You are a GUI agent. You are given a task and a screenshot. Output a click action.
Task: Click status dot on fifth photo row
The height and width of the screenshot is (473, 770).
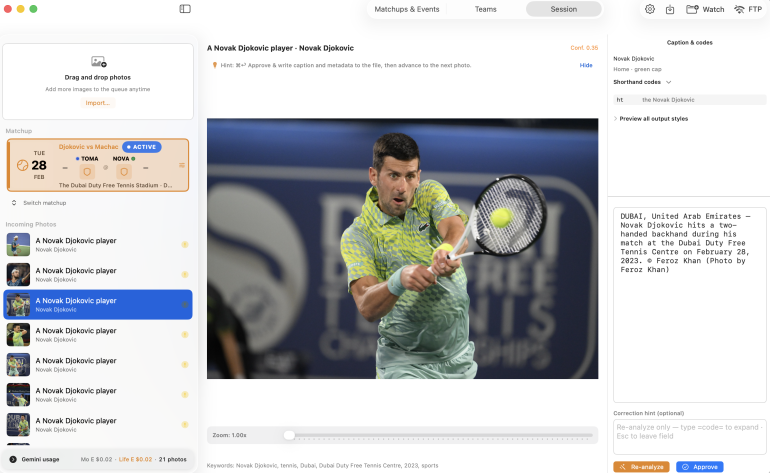[185, 364]
